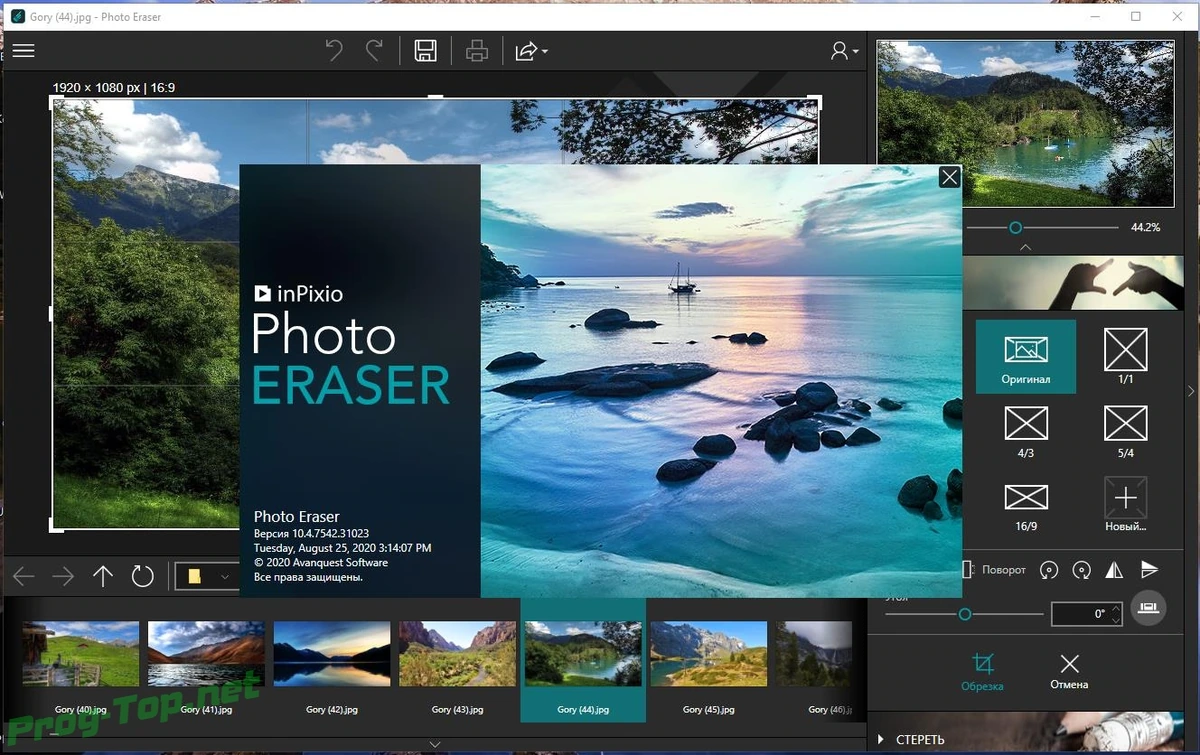Viewport: 1200px width, 755px height.
Task: Click the right panel edge expand arrow
Action: click(1191, 390)
